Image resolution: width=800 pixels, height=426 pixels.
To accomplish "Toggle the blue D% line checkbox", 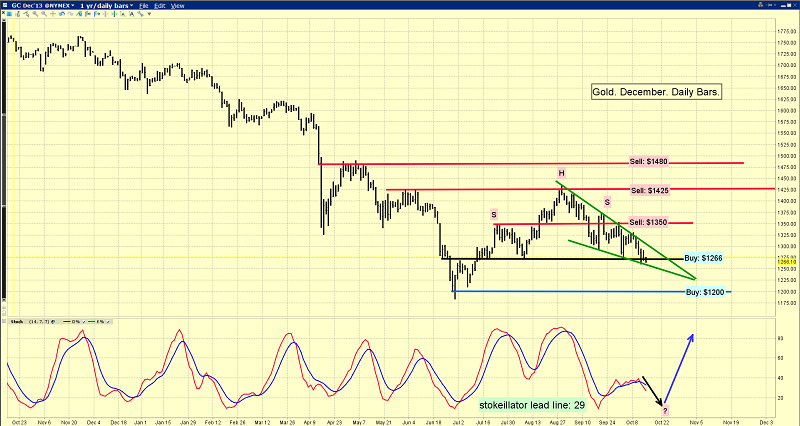I will point(84,322).
